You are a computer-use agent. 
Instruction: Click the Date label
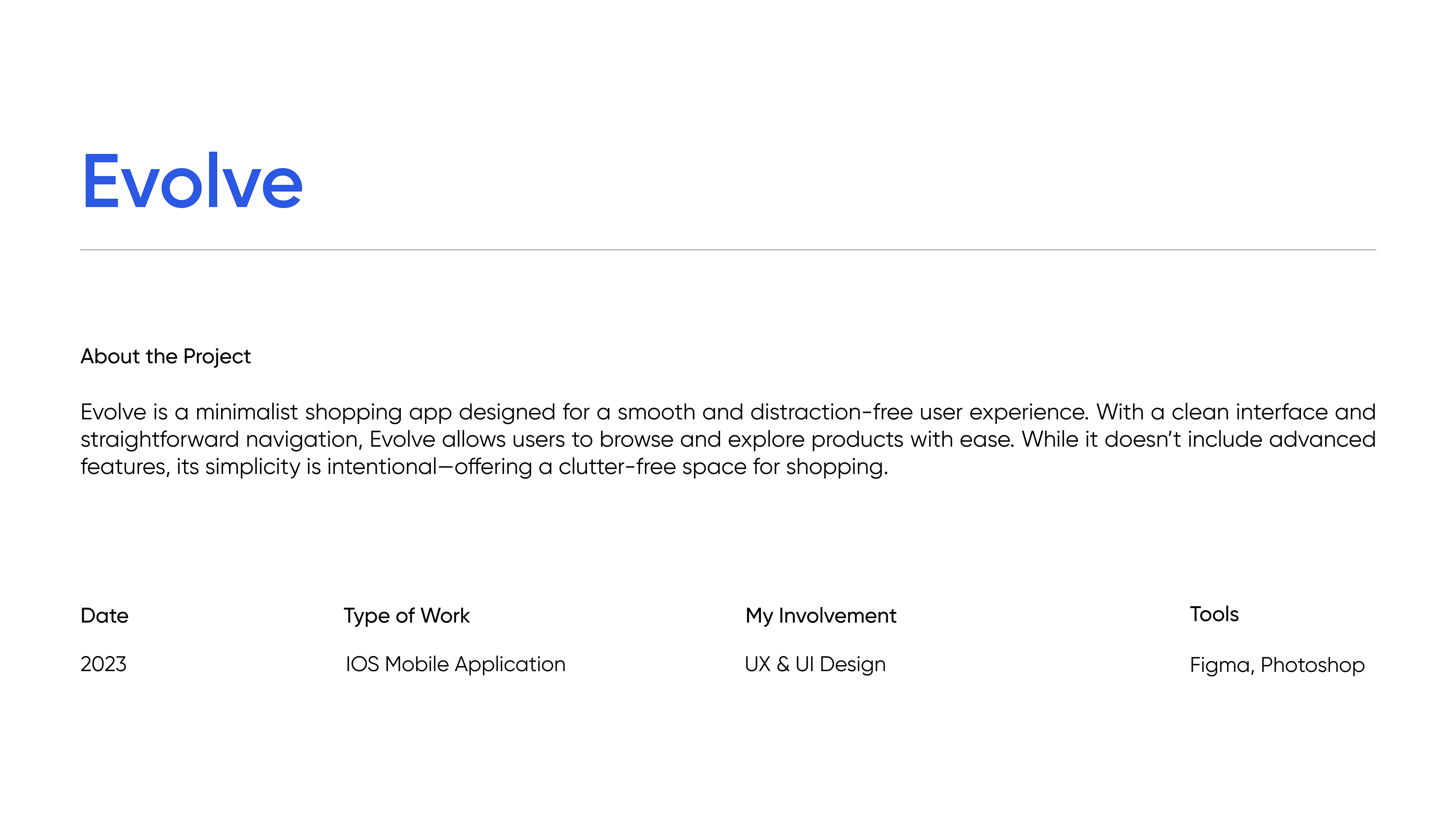tap(105, 615)
